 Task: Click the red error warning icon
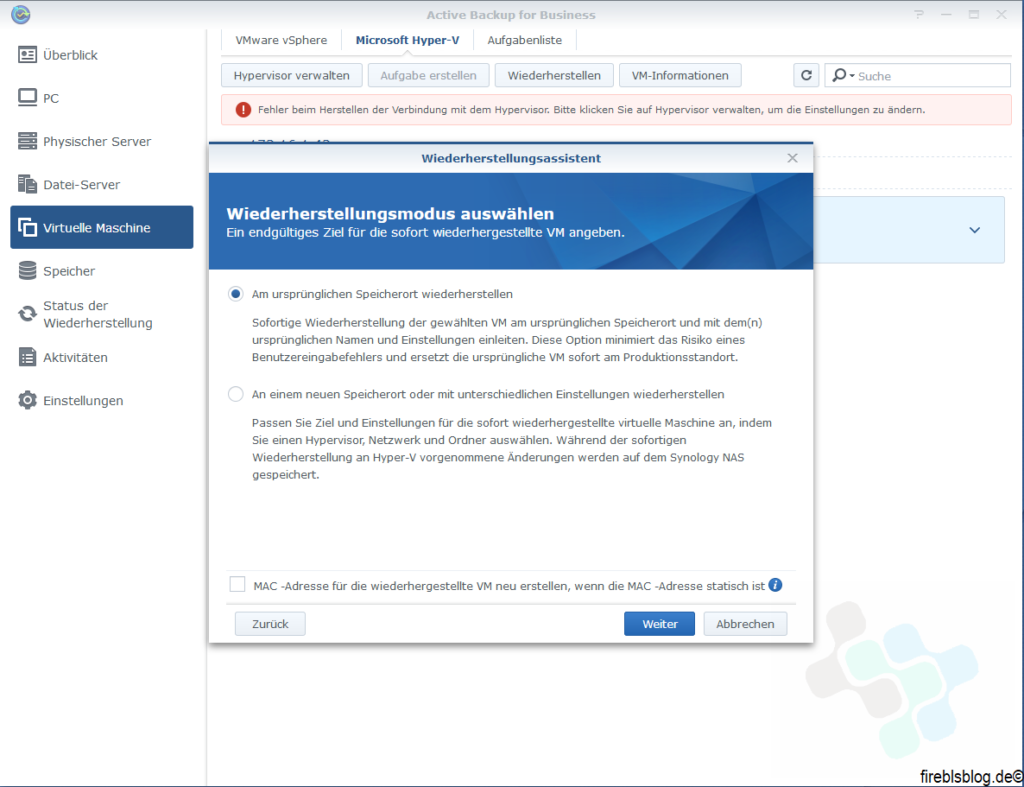243,110
